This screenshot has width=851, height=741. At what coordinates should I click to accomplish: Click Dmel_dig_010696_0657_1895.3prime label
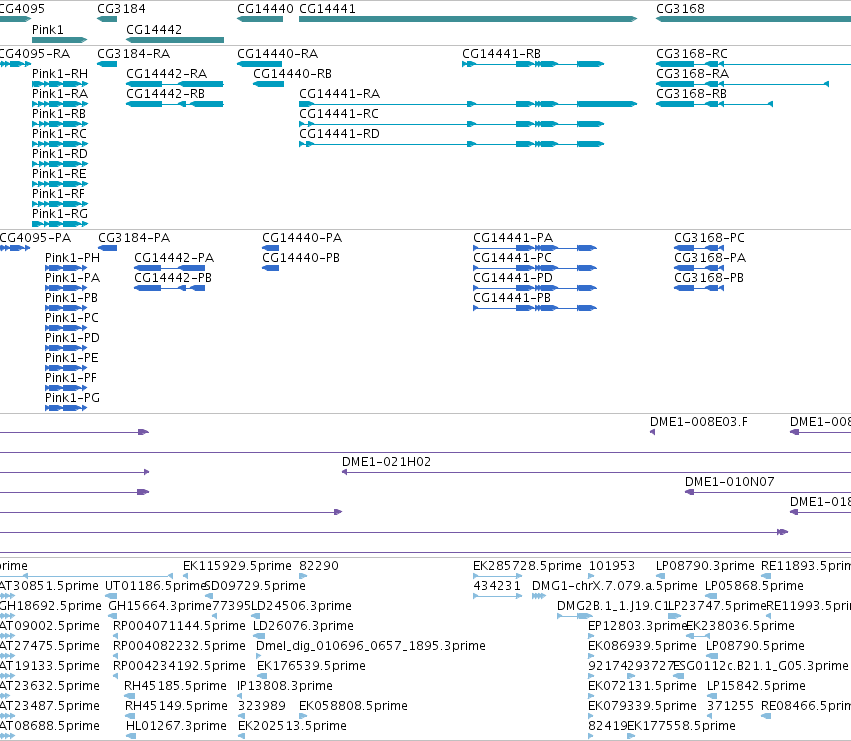[x=371, y=646]
